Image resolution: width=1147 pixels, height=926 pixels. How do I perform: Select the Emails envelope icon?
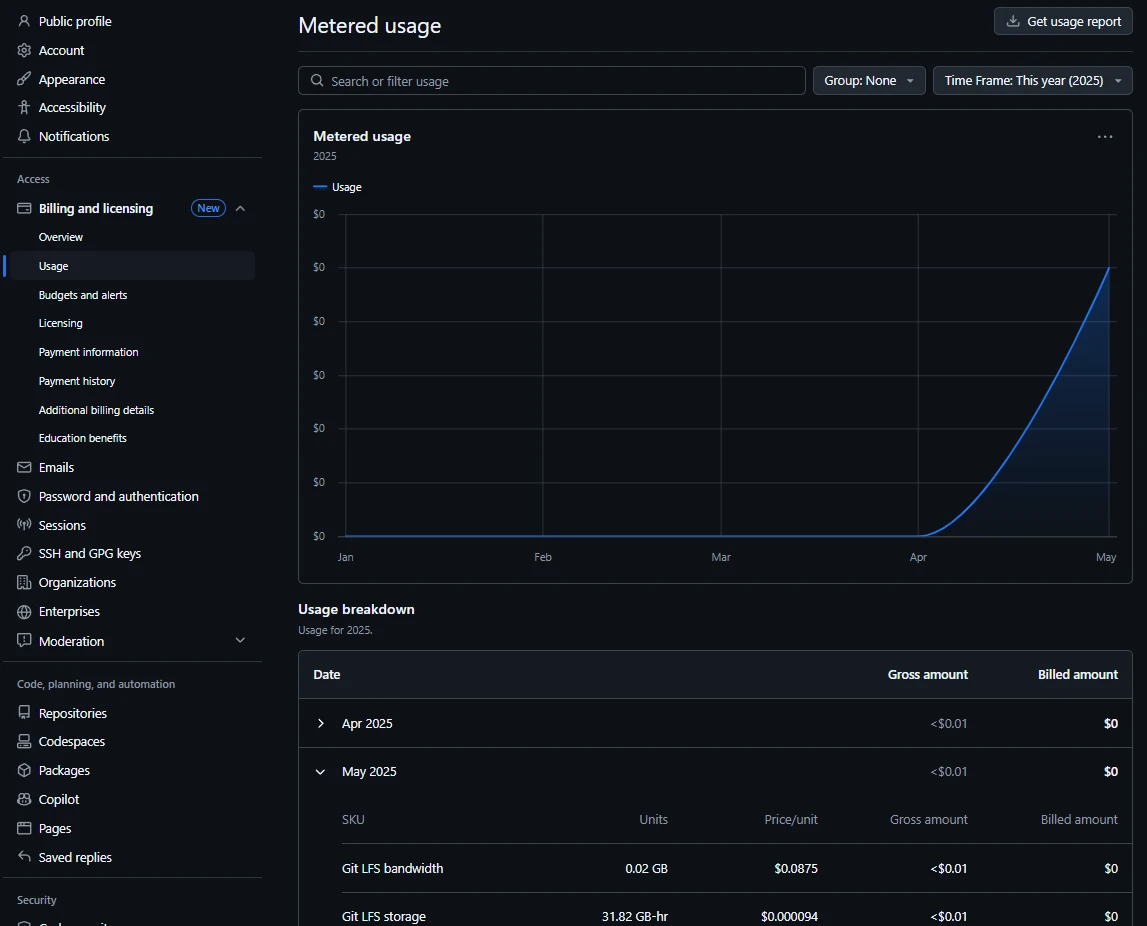tap(22, 467)
